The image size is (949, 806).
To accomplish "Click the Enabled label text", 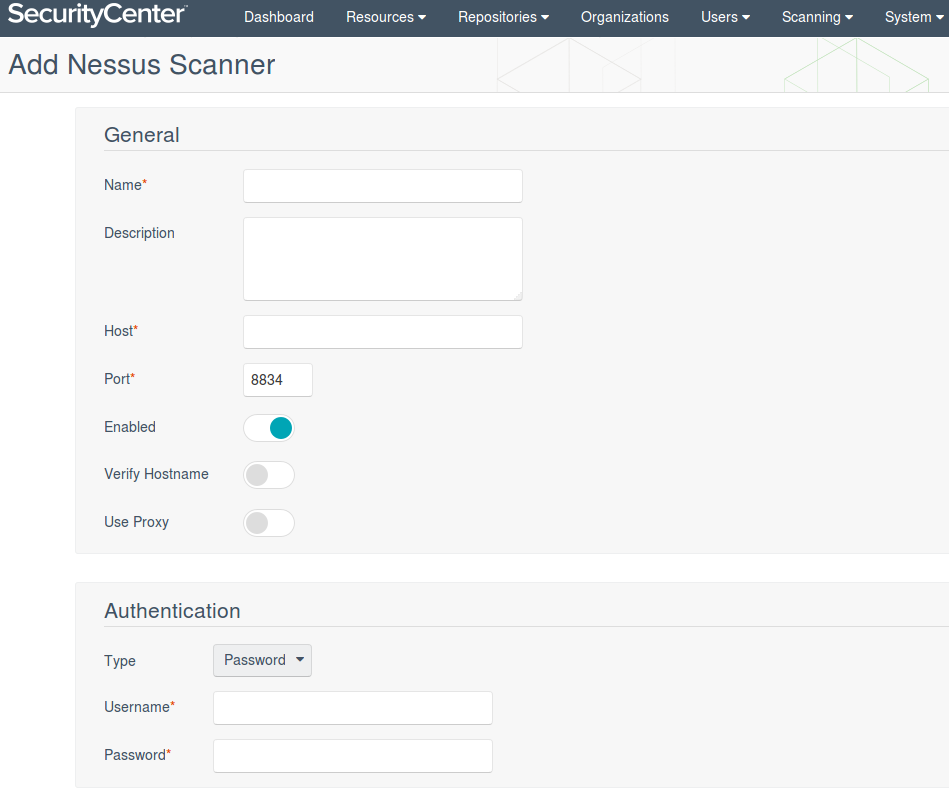I will [x=130, y=427].
